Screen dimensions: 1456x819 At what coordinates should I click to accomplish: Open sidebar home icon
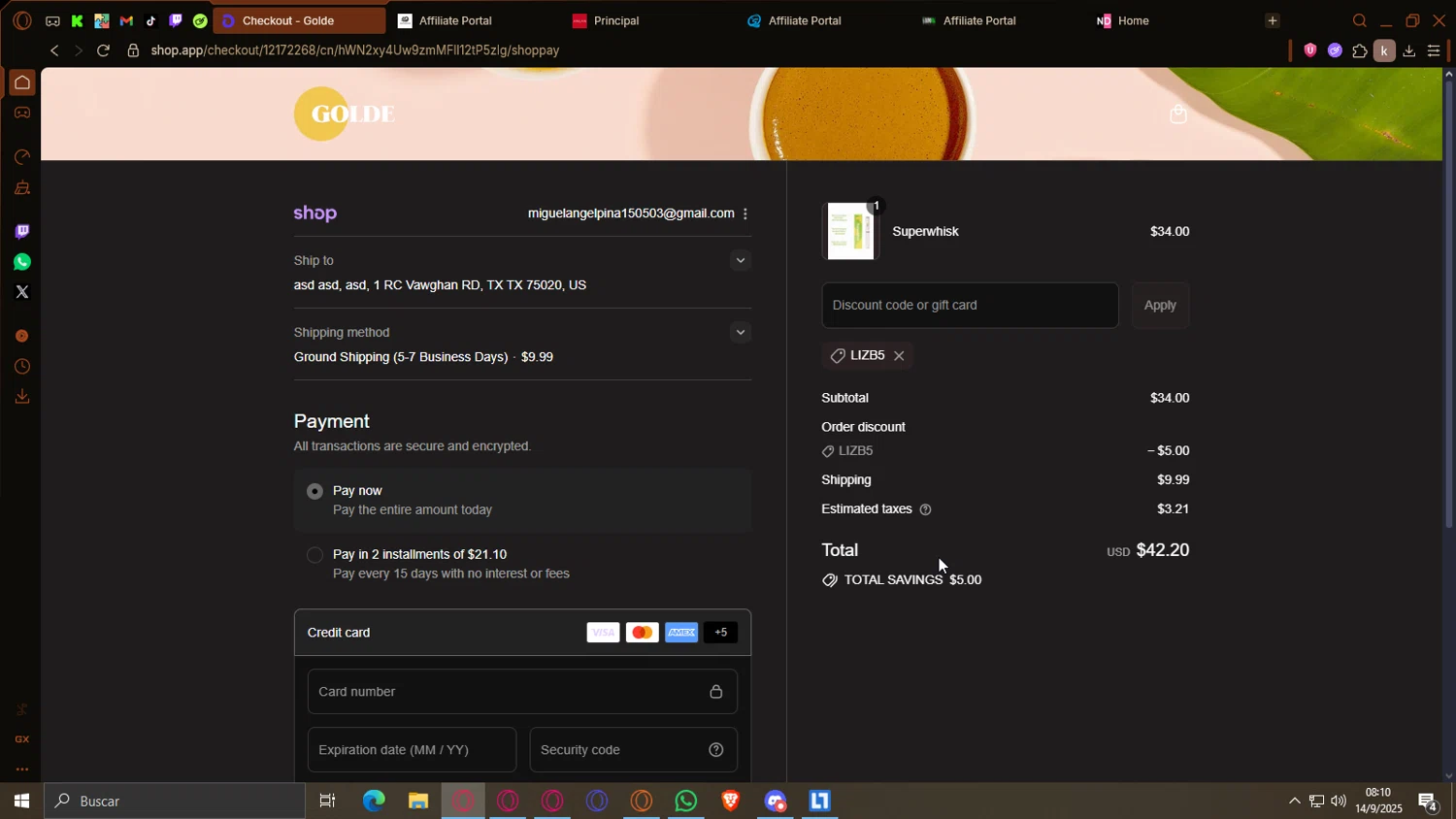click(x=21, y=82)
